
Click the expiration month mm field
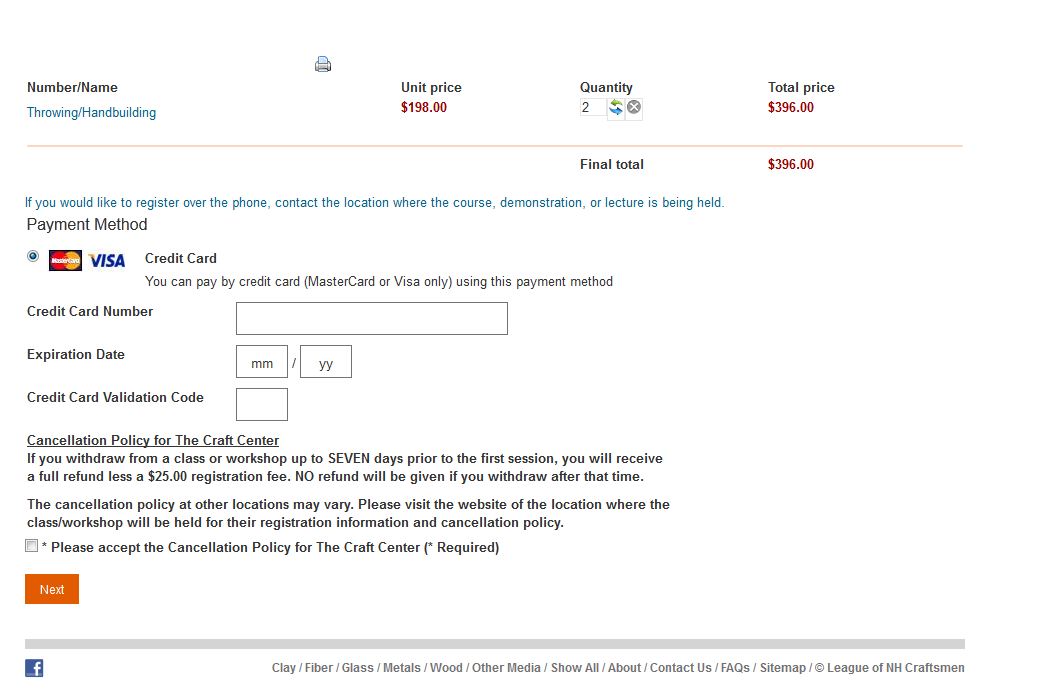tap(262, 362)
